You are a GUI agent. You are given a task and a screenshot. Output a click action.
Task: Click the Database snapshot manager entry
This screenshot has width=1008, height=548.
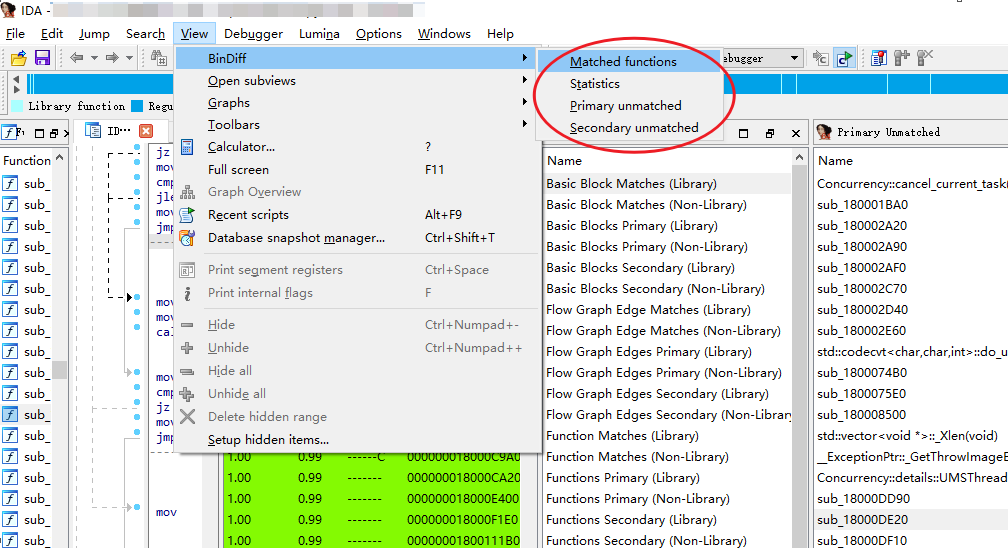click(x=296, y=238)
